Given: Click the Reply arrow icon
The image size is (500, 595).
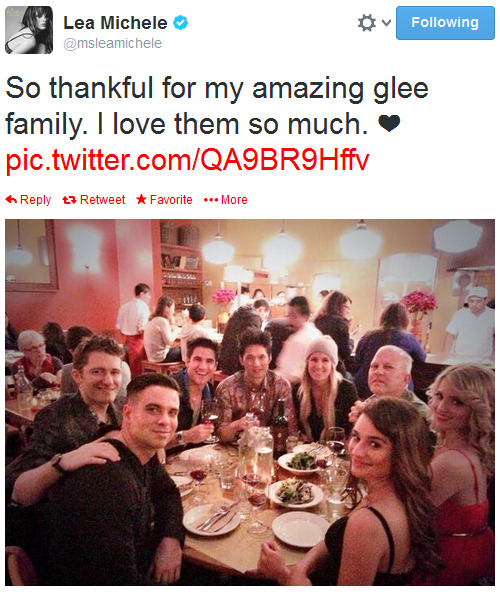Looking at the screenshot, I should (11, 199).
